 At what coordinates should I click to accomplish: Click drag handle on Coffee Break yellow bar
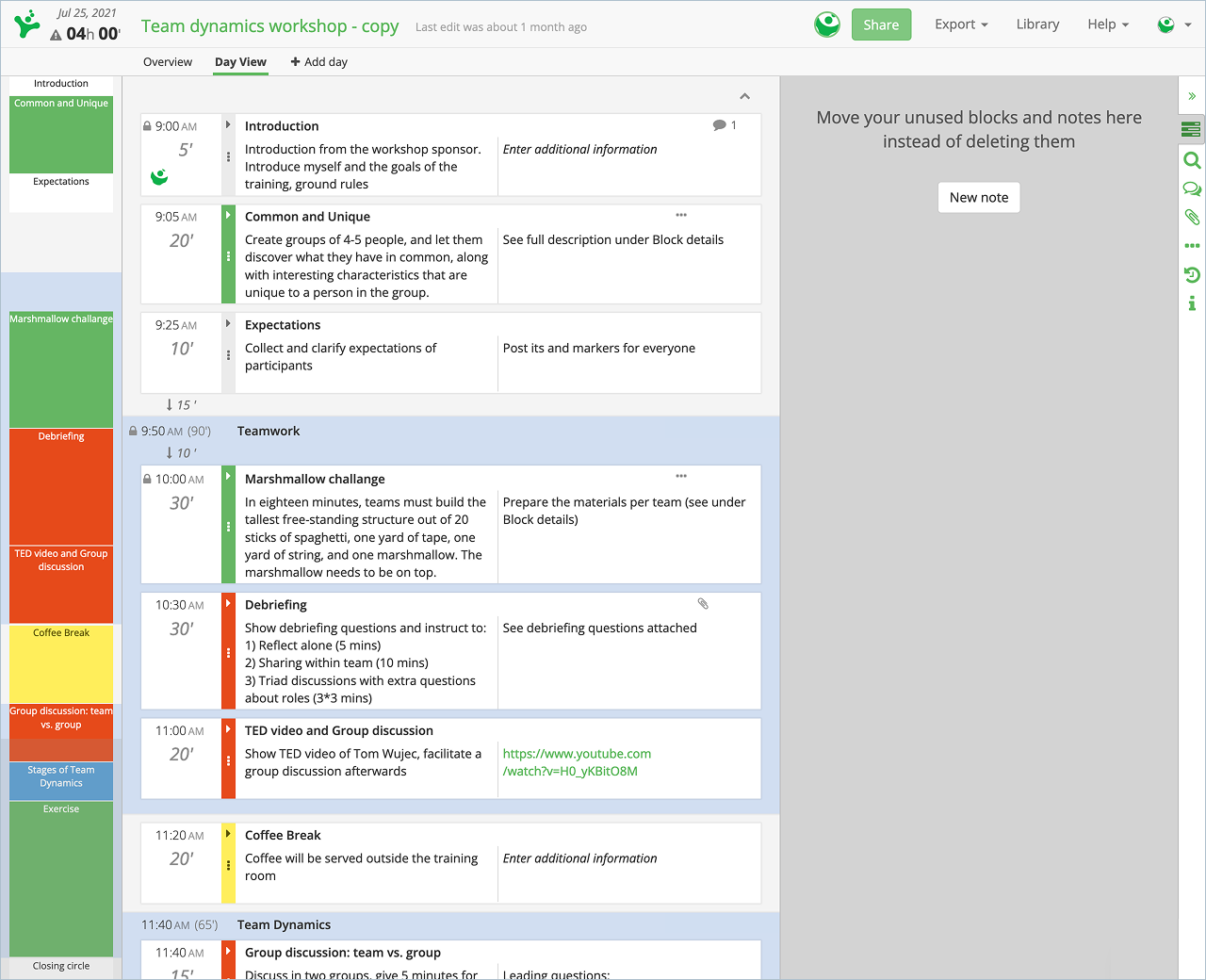click(x=228, y=866)
